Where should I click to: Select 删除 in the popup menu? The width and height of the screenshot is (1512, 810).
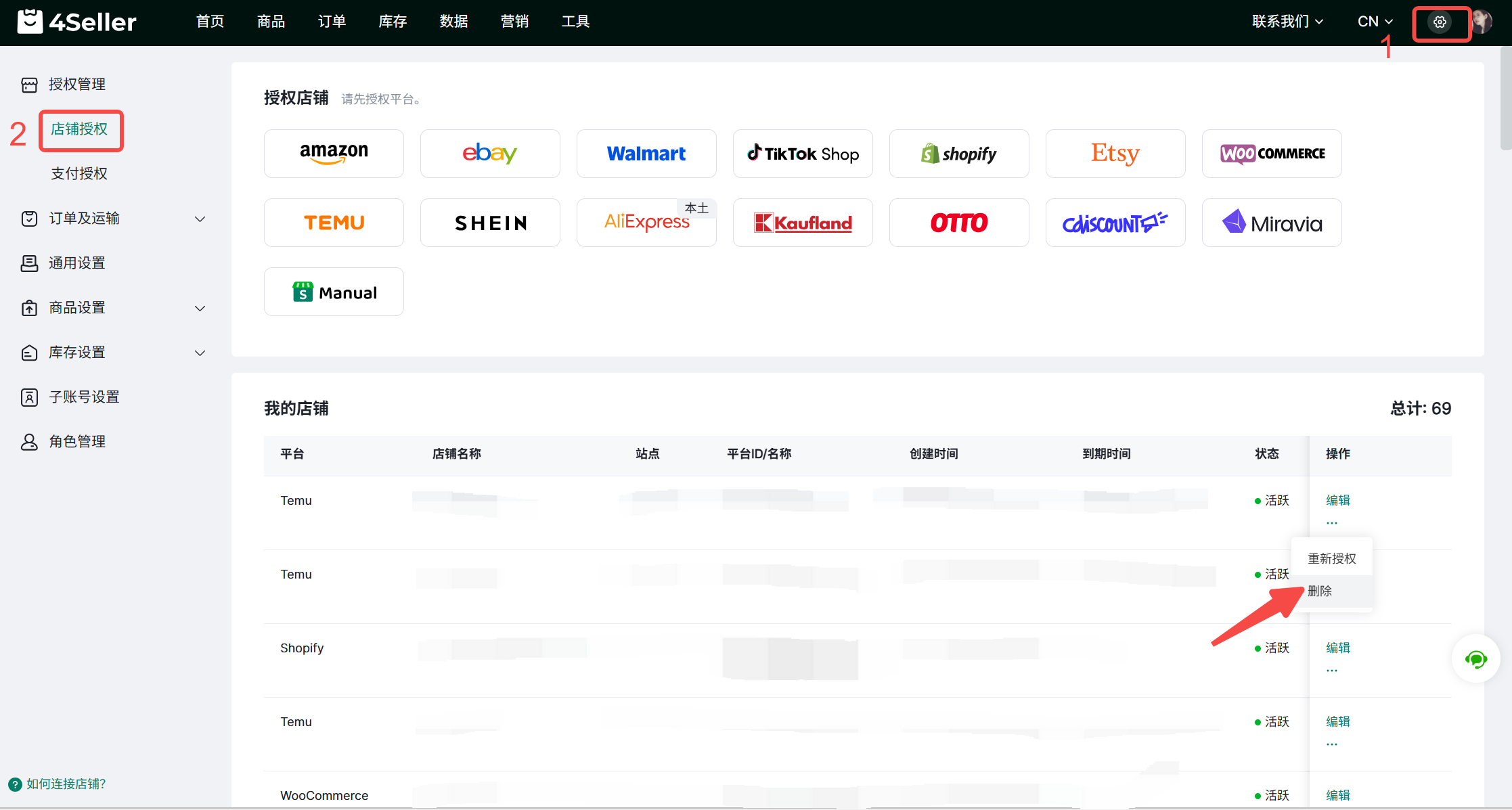point(1320,591)
